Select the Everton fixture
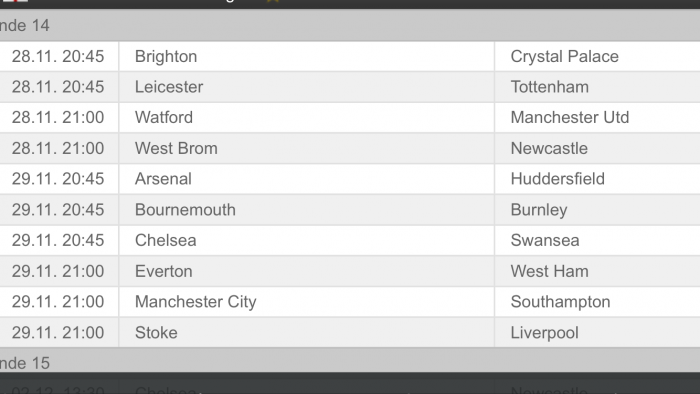The width and height of the screenshot is (700, 394). pos(350,271)
